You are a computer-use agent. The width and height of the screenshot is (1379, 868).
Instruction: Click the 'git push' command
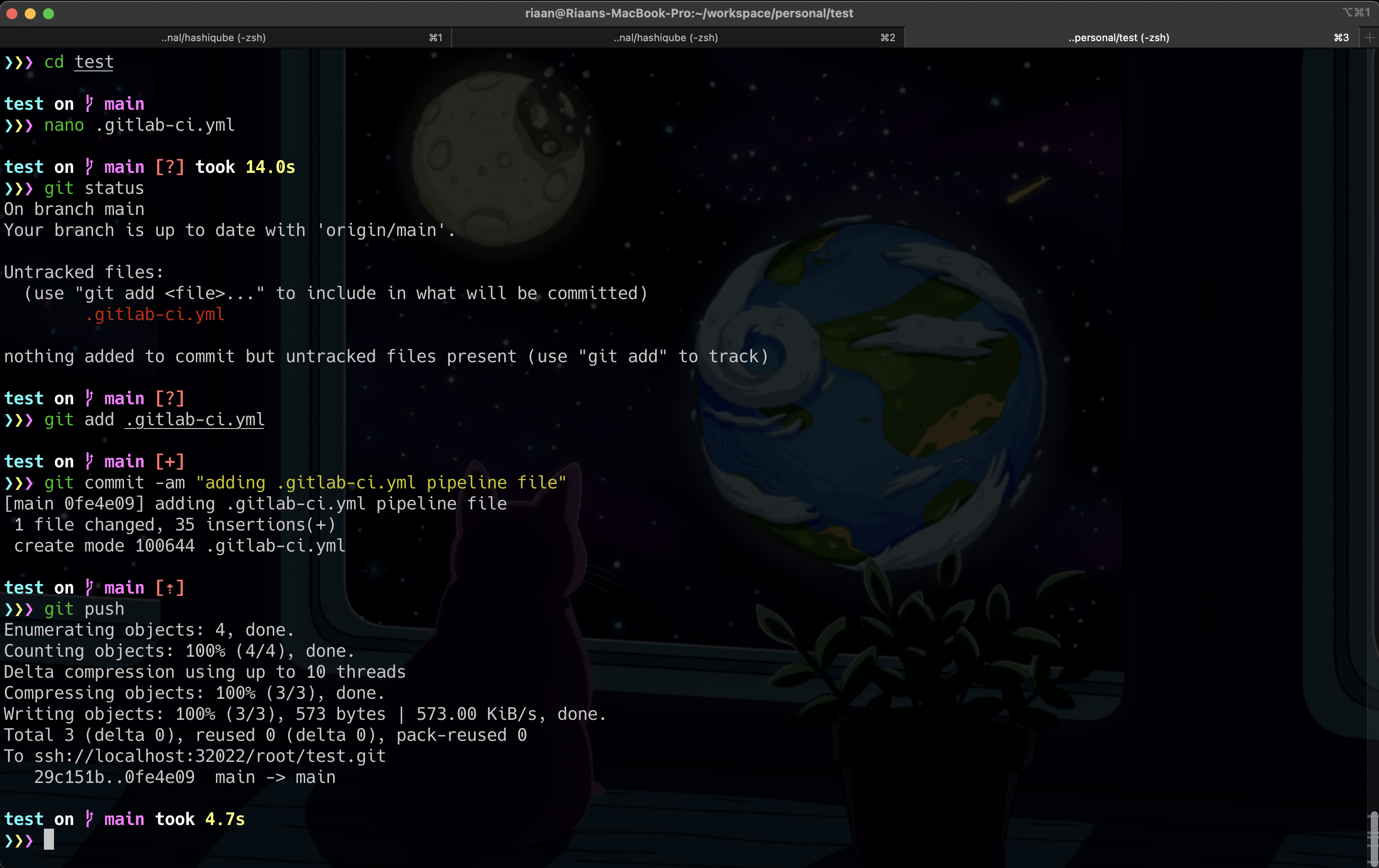pyautogui.click(x=84, y=609)
